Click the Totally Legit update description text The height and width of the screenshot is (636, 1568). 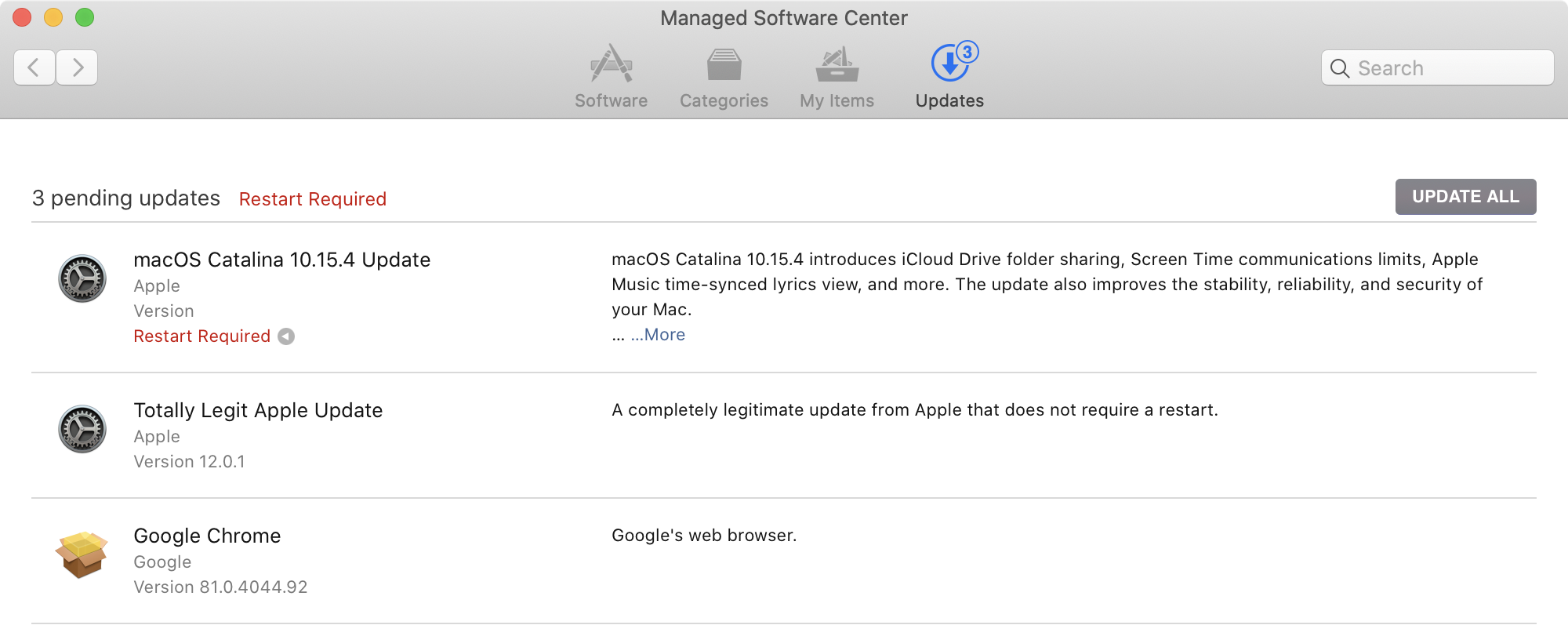tap(915, 410)
